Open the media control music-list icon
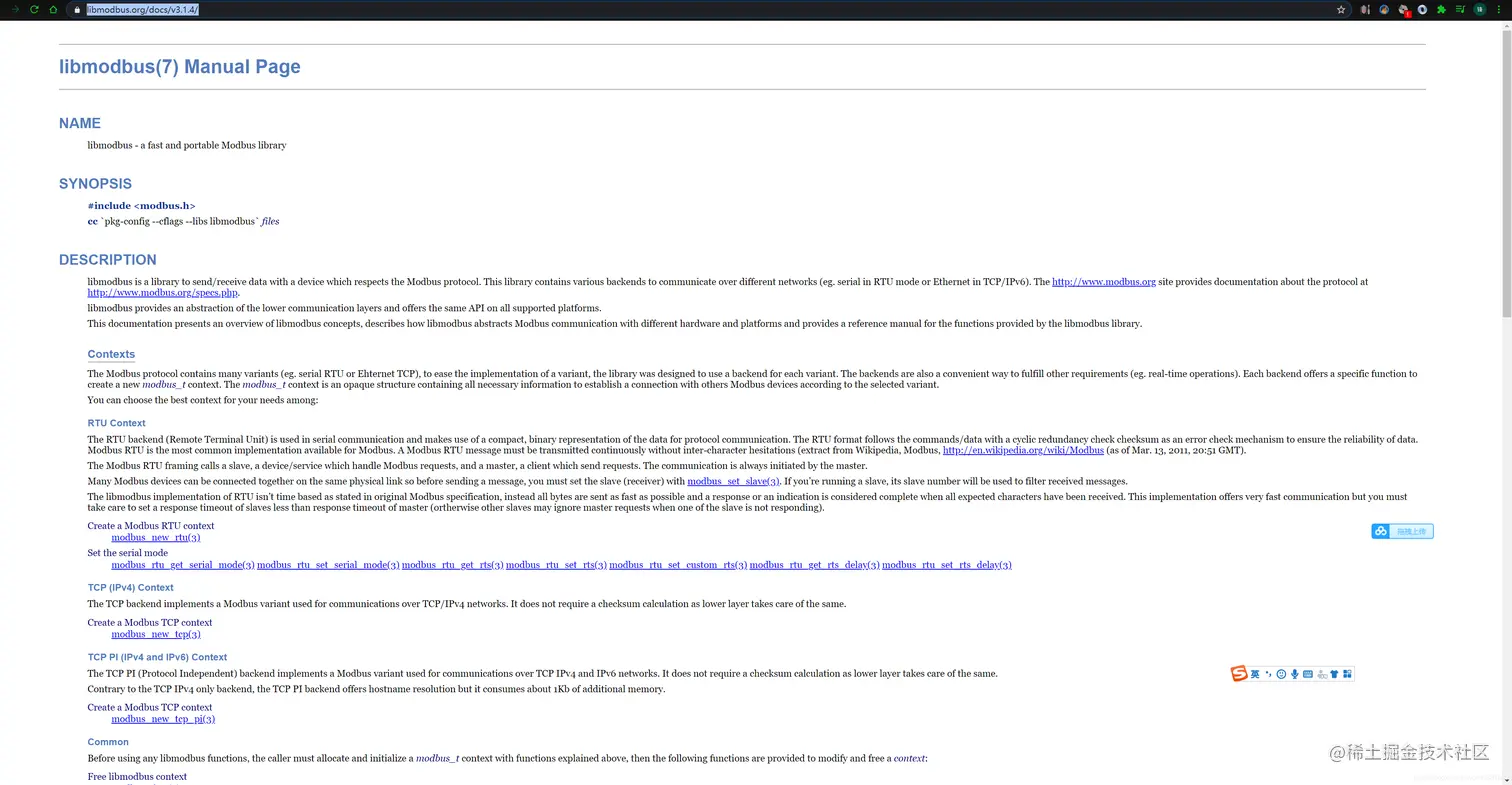The height and width of the screenshot is (785, 1512). click(1461, 9)
